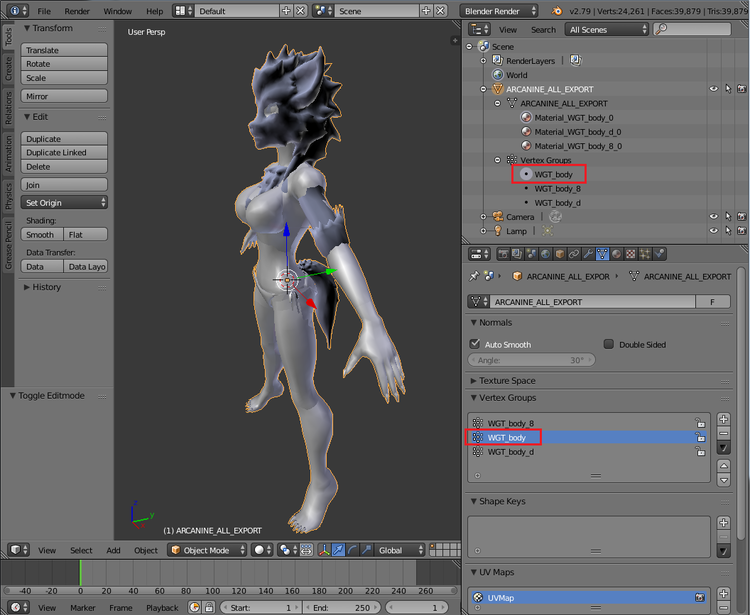The image size is (750, 615).
Task: Open the Material properties tab icon
Action: pyautogui.click(x=617, y=254)
